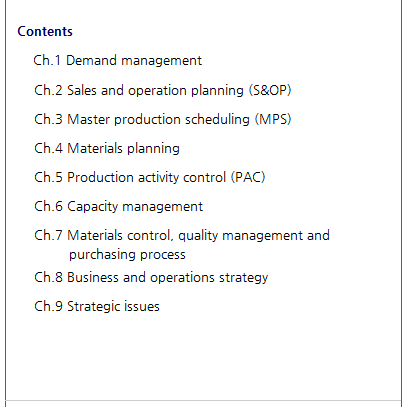Go to Ch.4 Materials planning
This screenshot has height=407, width=407.
(107, 148)
